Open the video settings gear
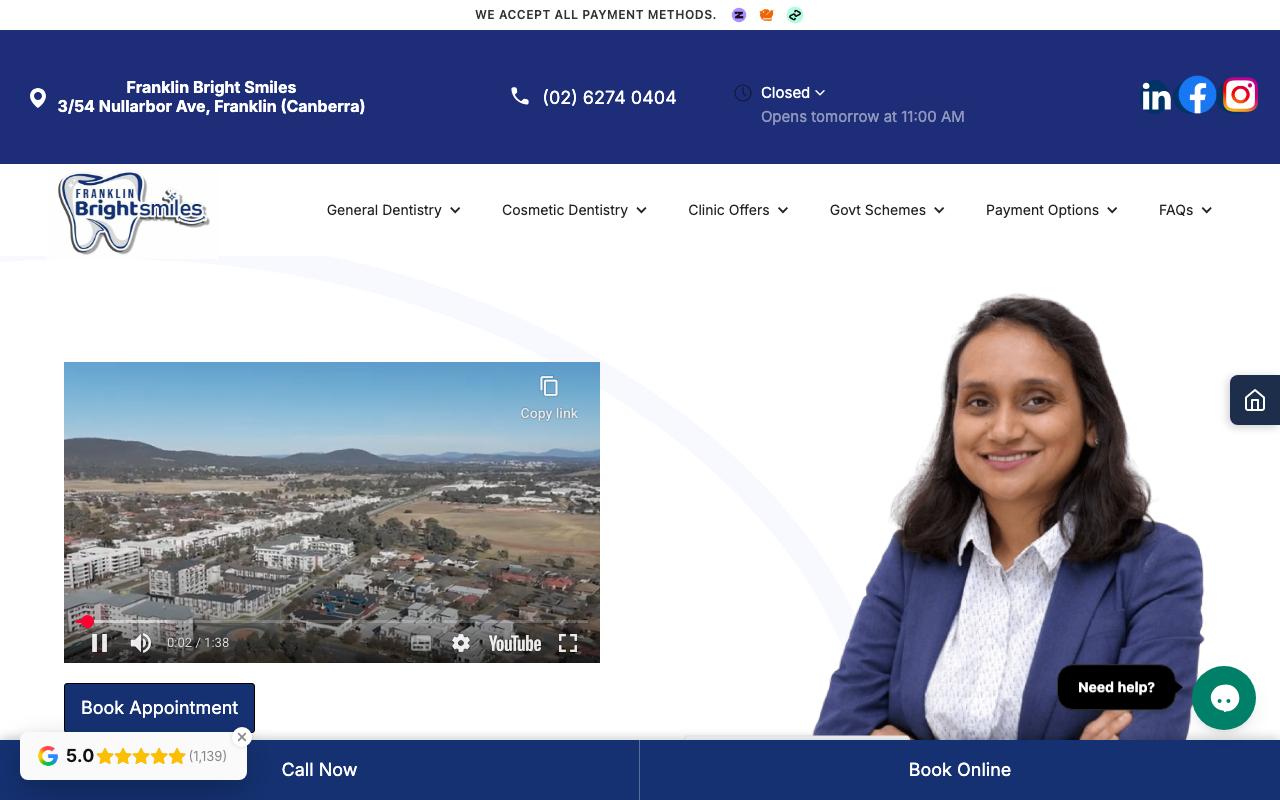This screenshot has height=800, width=1280. click(x=461, y=643)
